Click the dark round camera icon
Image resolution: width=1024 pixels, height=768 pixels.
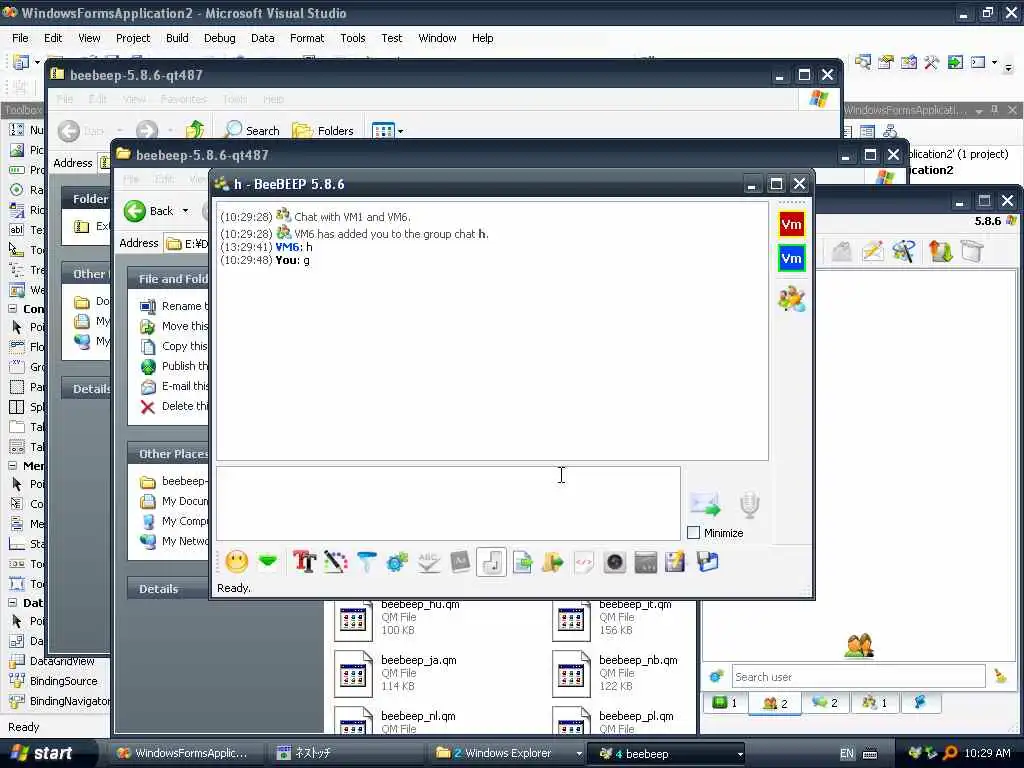tap(615, 562)
